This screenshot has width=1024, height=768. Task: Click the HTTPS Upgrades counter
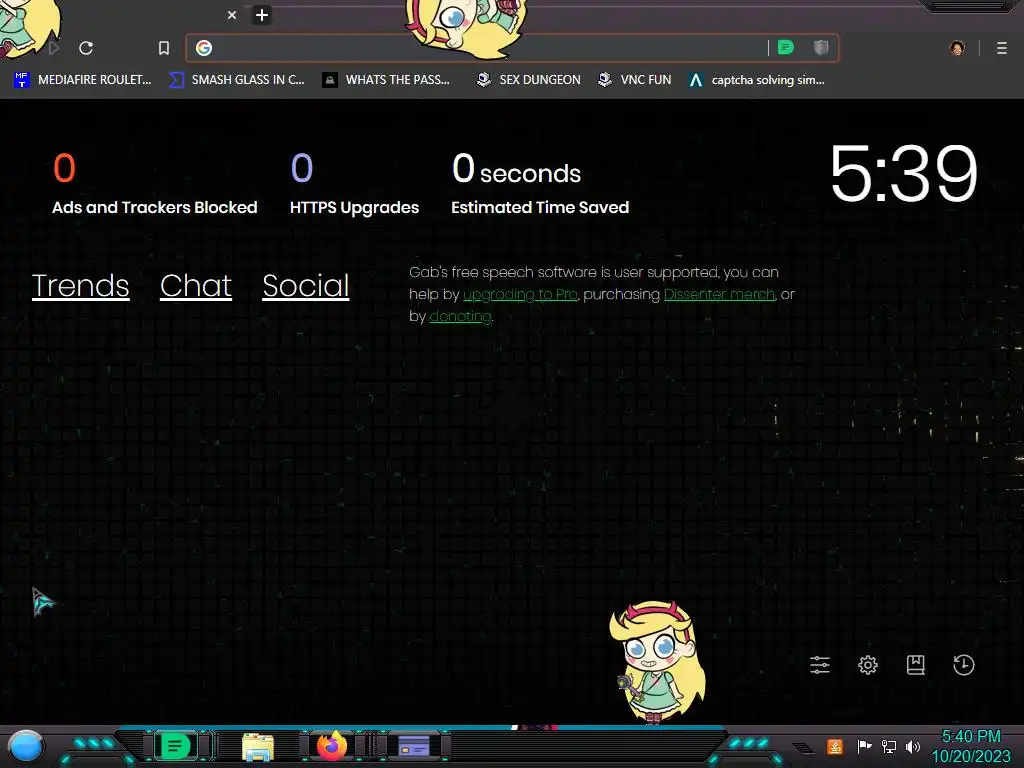click(x=354, y=183)
